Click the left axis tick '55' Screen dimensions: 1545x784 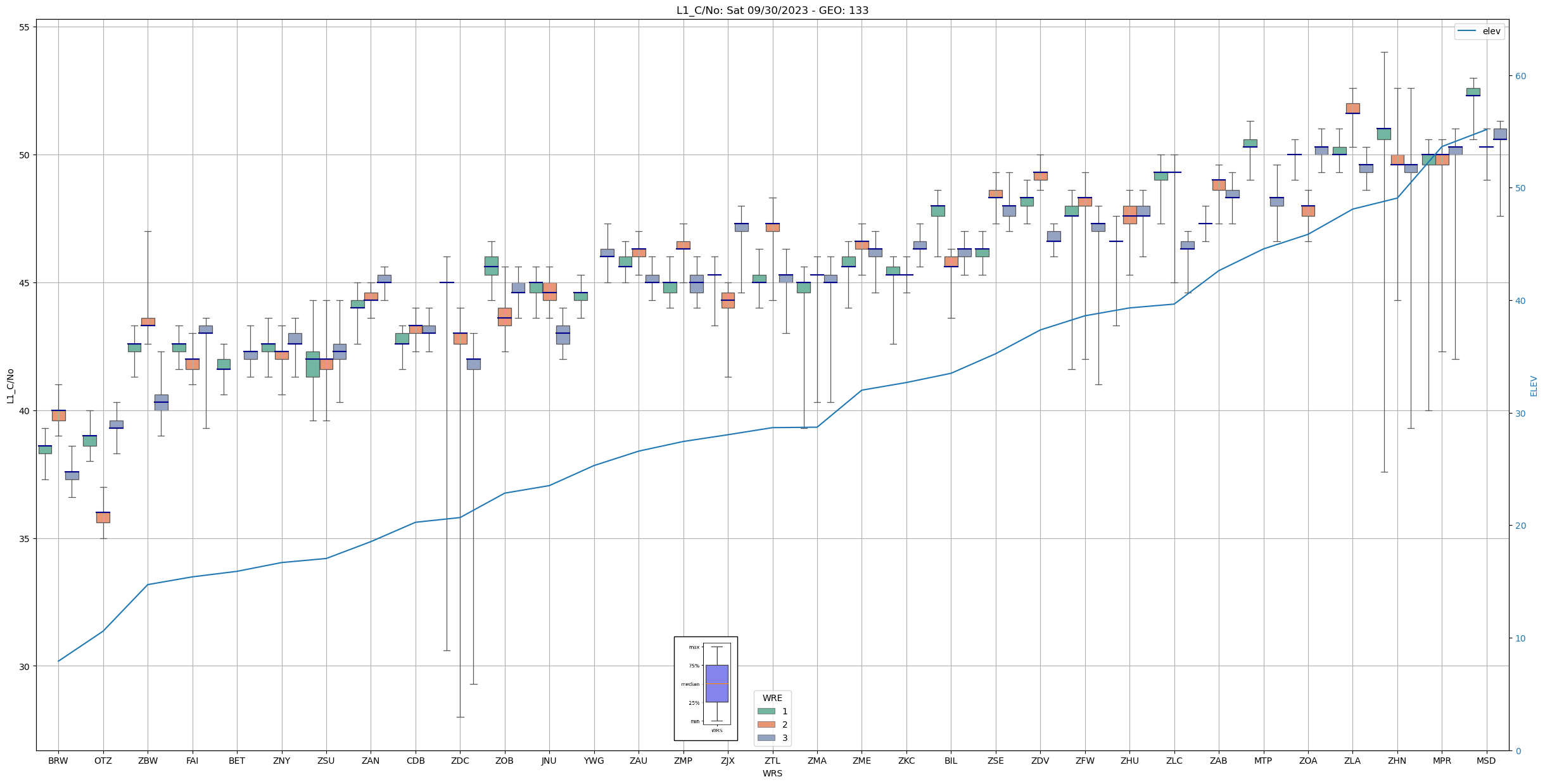(x=26, y=27)
